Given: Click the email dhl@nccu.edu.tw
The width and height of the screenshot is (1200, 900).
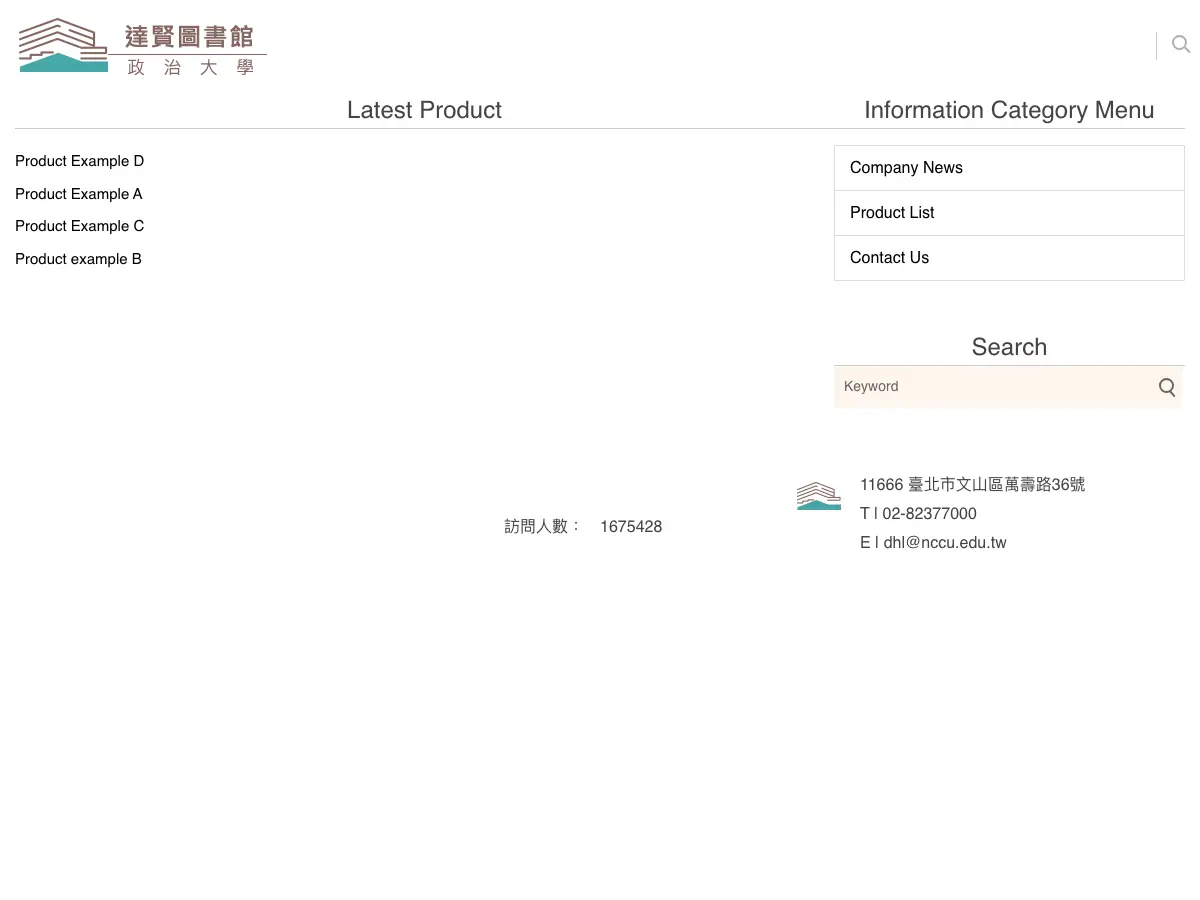Looking at the screenshot, I should [x=944, y=543].
